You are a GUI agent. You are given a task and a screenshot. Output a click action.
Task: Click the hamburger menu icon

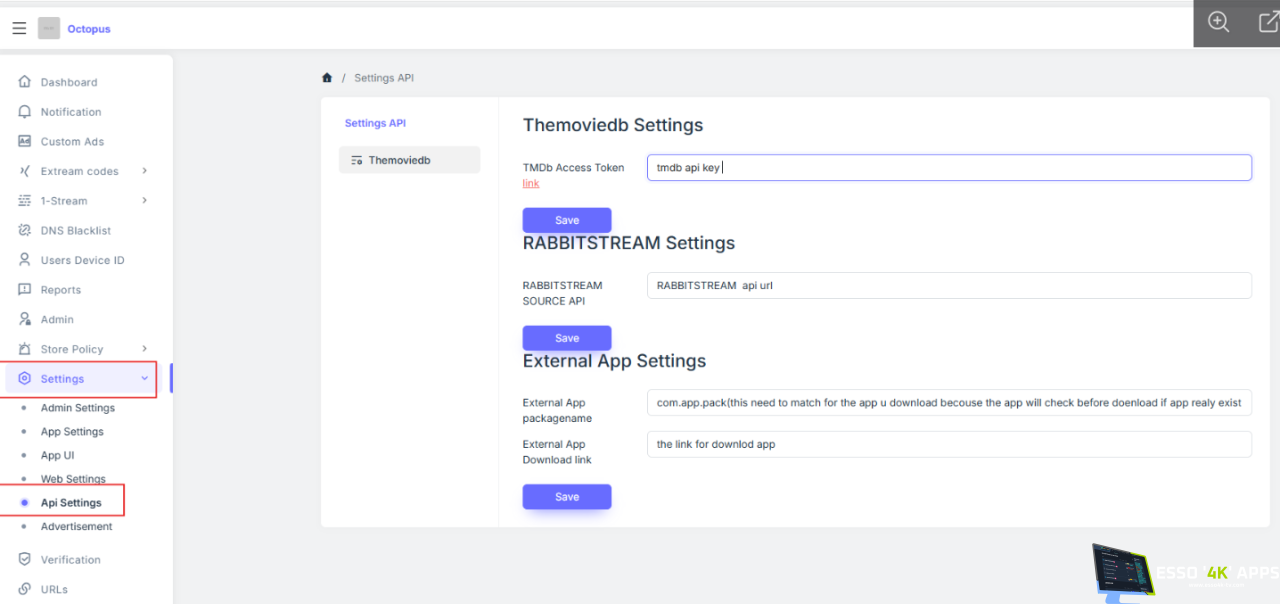click(19, 29)
